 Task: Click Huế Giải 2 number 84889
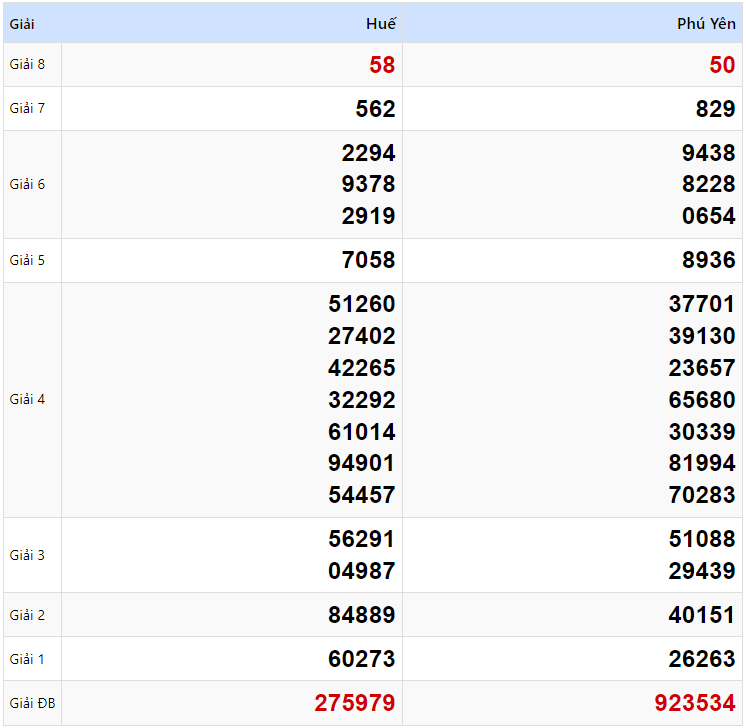pos(362,616)
